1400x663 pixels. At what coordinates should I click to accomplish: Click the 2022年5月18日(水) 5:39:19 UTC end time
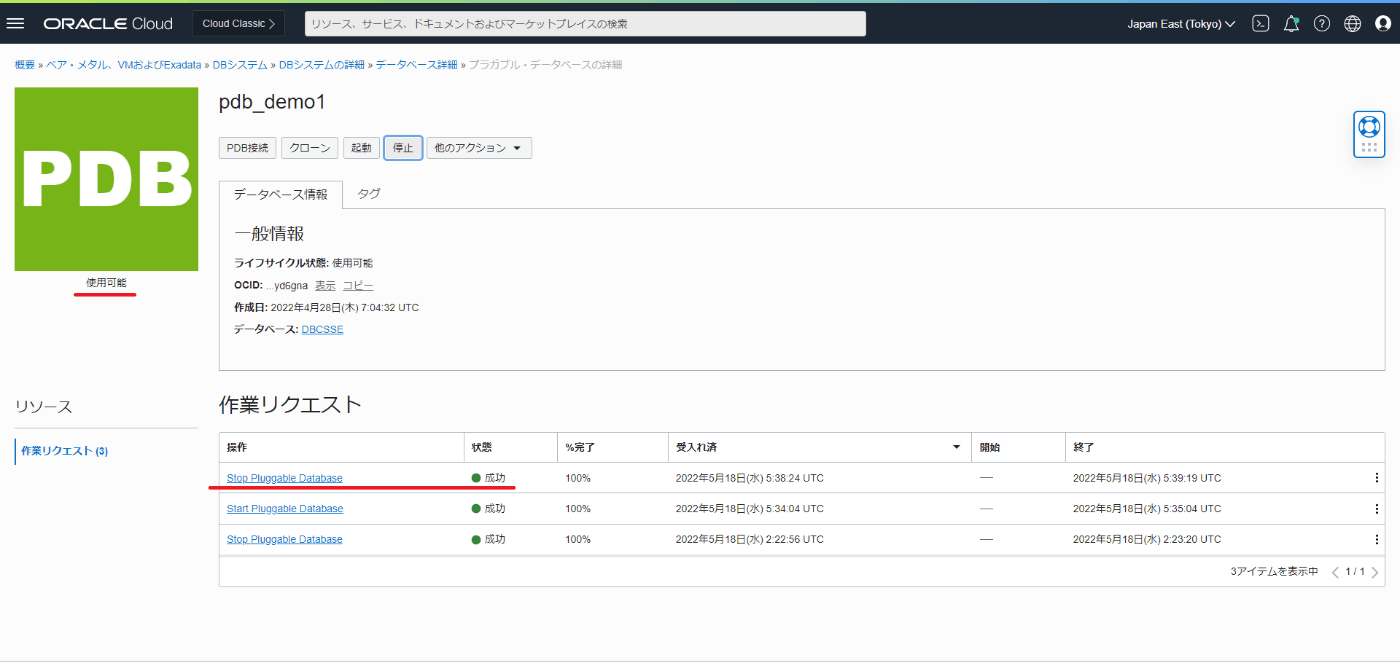1147,478
